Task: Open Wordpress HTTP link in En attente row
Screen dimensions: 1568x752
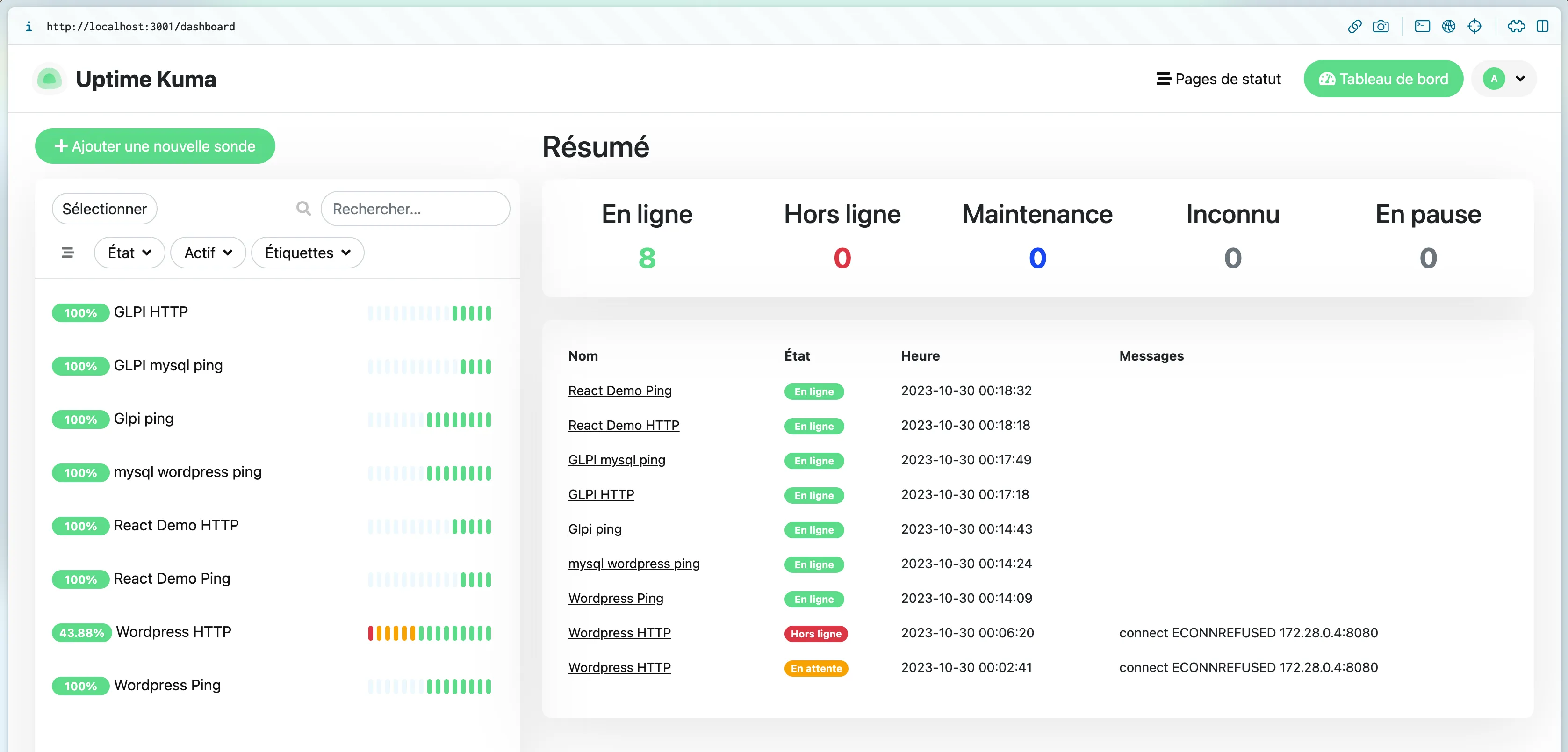Action: pyautogui.click(x=619, y=668)
